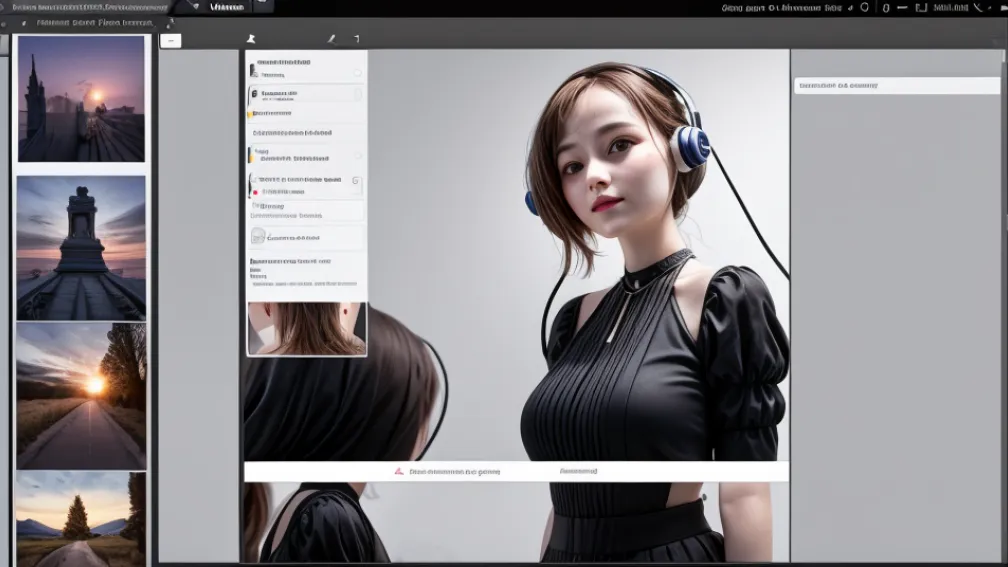This screenshot has width=1008, height=567.
Task: Click the red warning triangle in the bottom bar
Action: [398, 471]
